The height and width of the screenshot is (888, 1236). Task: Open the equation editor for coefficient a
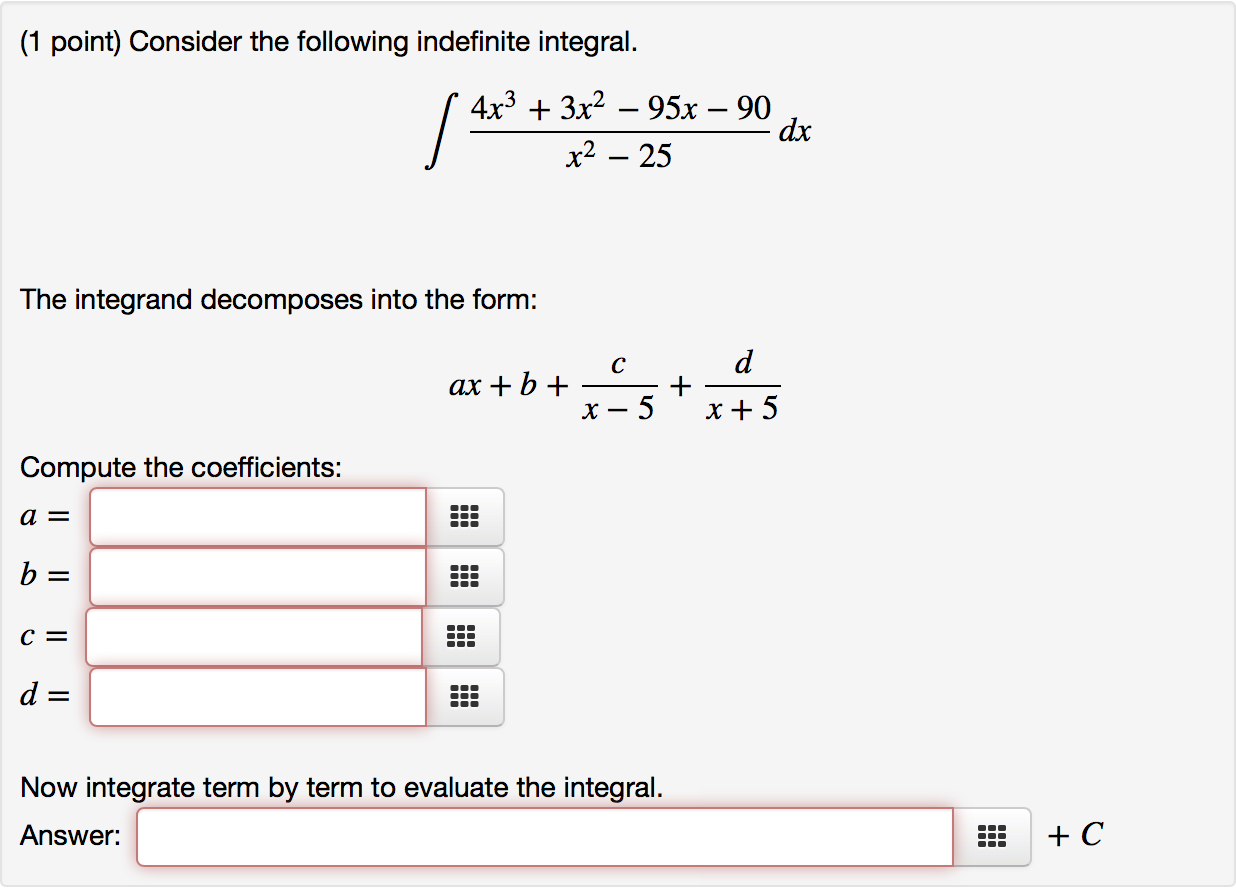click(463, 517)
